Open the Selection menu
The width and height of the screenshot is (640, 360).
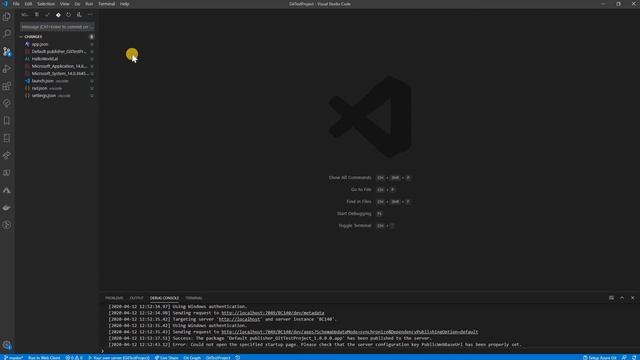coord(46,4)
